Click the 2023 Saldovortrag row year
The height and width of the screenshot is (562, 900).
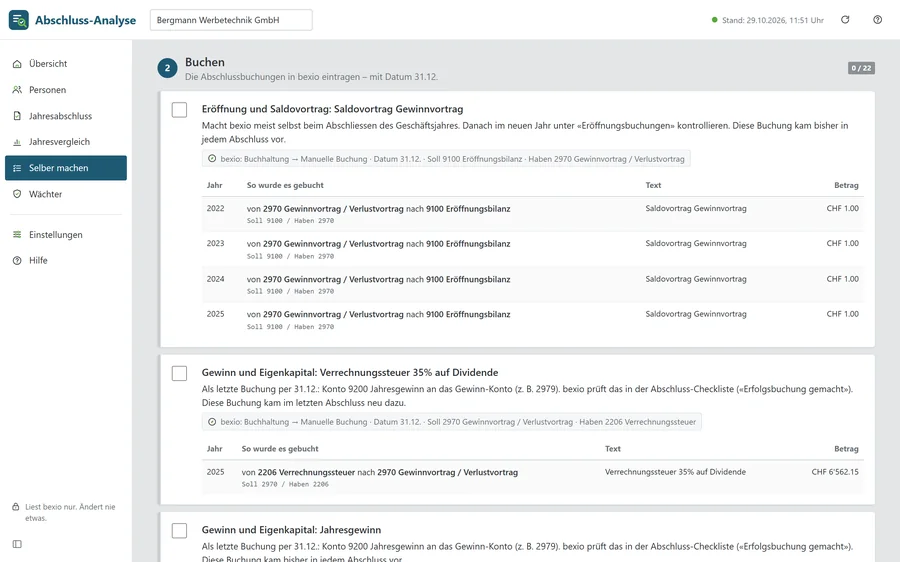pos(215,243)
